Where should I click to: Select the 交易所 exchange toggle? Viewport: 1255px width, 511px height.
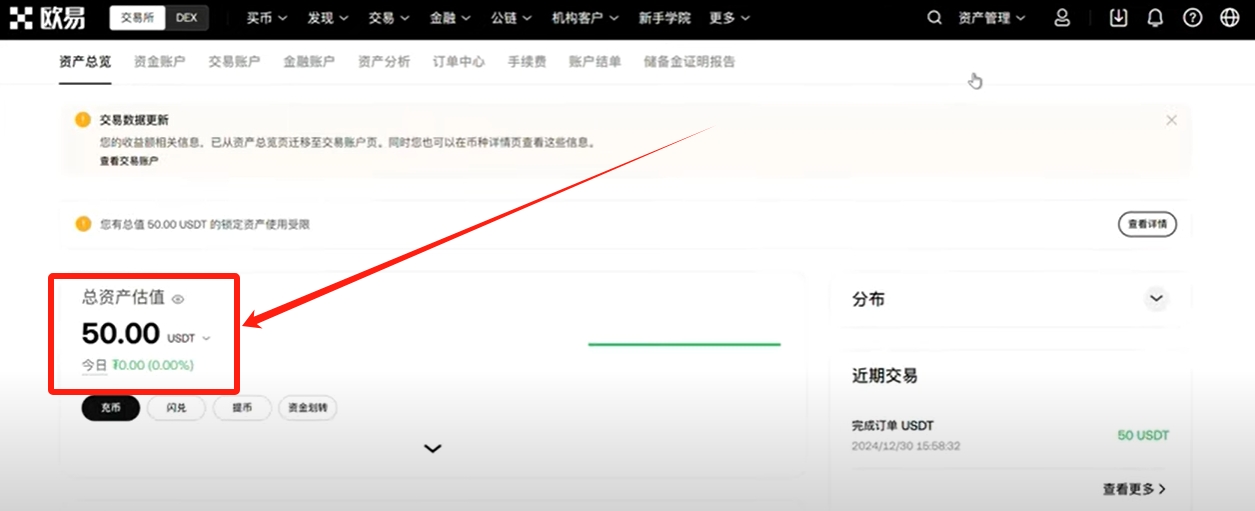[x=137, y=18]
